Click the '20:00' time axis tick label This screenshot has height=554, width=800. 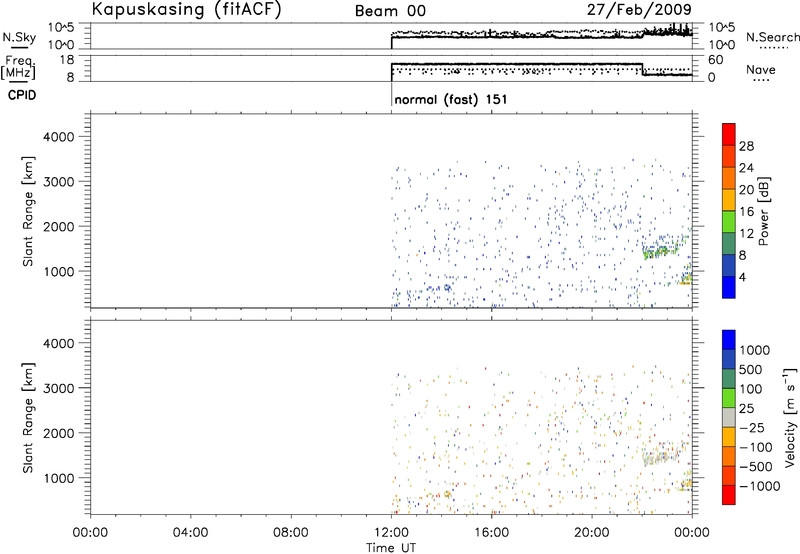point(592,533)
